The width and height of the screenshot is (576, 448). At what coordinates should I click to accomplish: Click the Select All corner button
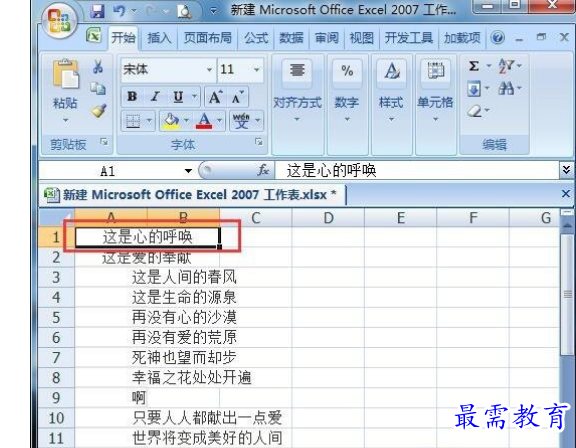tap(57, 217)
